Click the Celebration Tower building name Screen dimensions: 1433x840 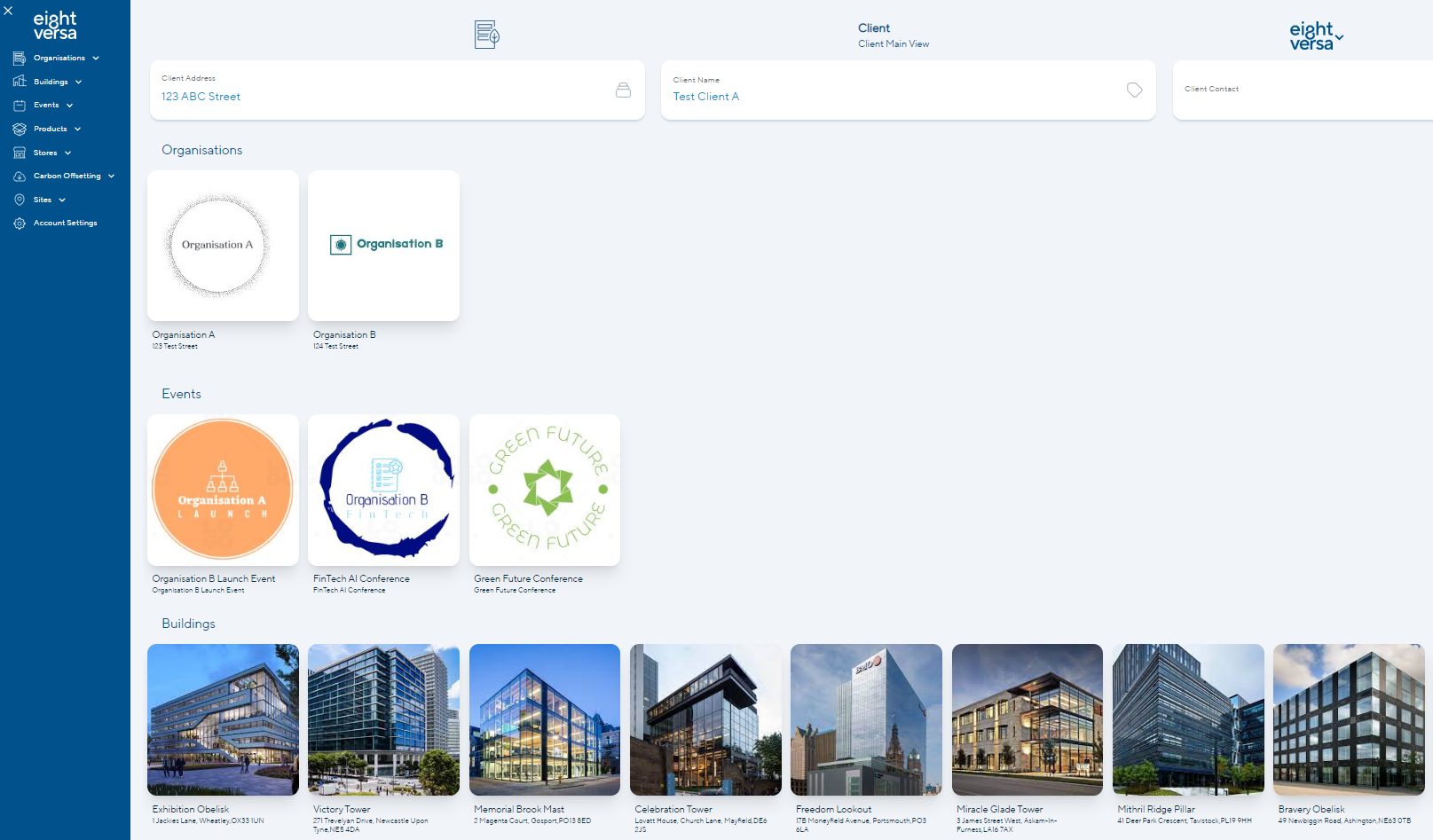point(673,809)
